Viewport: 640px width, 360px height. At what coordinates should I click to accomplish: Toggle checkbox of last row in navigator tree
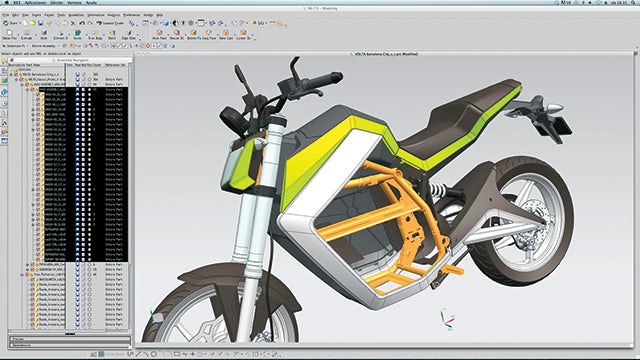click(32, 324)
